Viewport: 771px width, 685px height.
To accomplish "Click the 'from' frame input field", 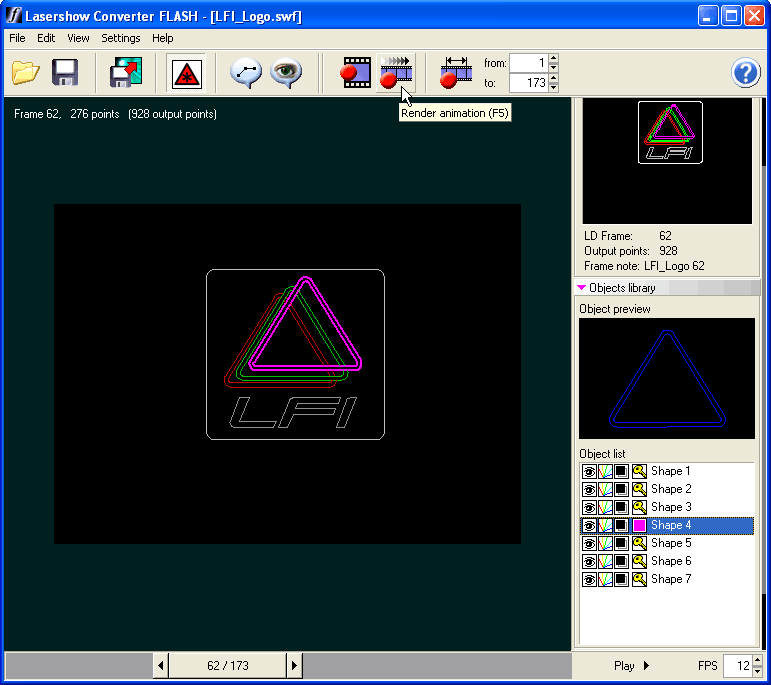I will (529, 63).
